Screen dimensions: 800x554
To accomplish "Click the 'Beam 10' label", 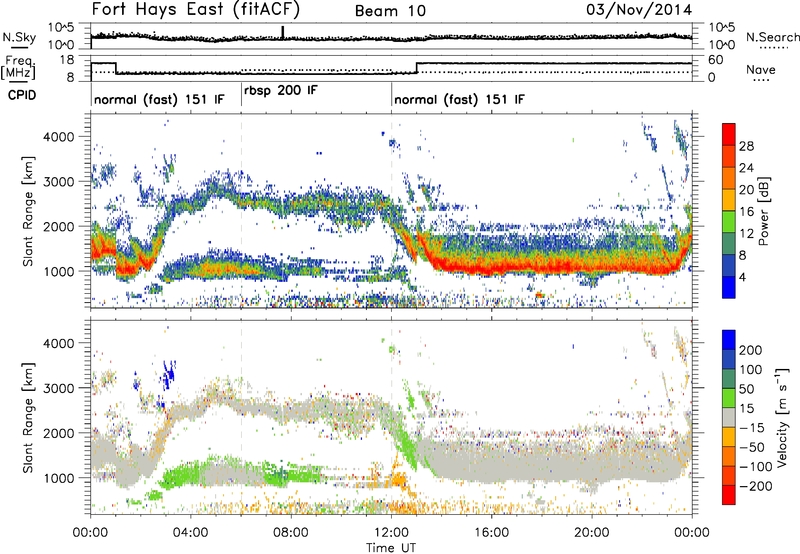I will coord(390,11).
